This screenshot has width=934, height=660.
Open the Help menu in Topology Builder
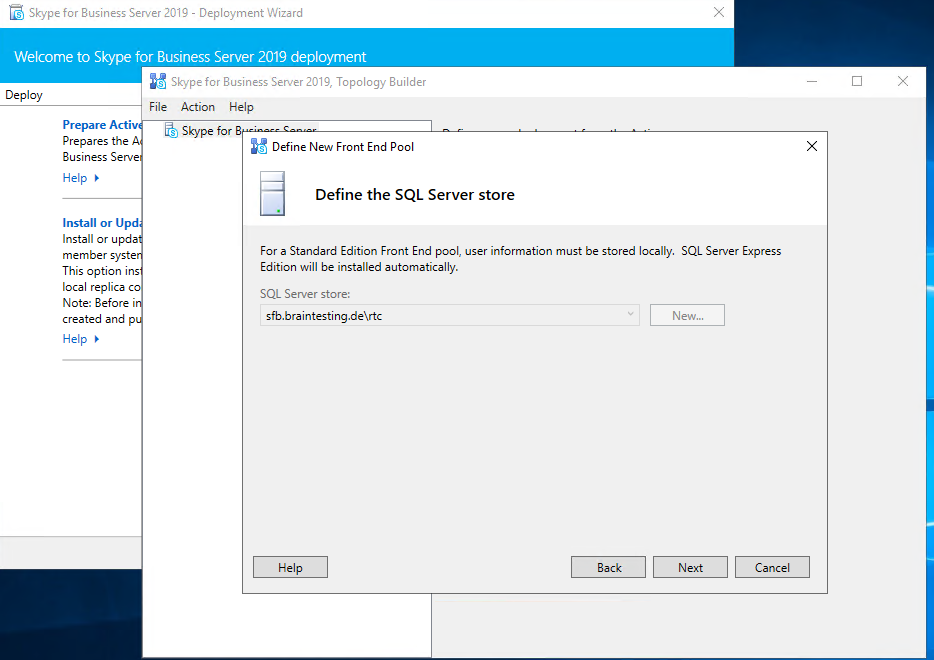(241, 107)
